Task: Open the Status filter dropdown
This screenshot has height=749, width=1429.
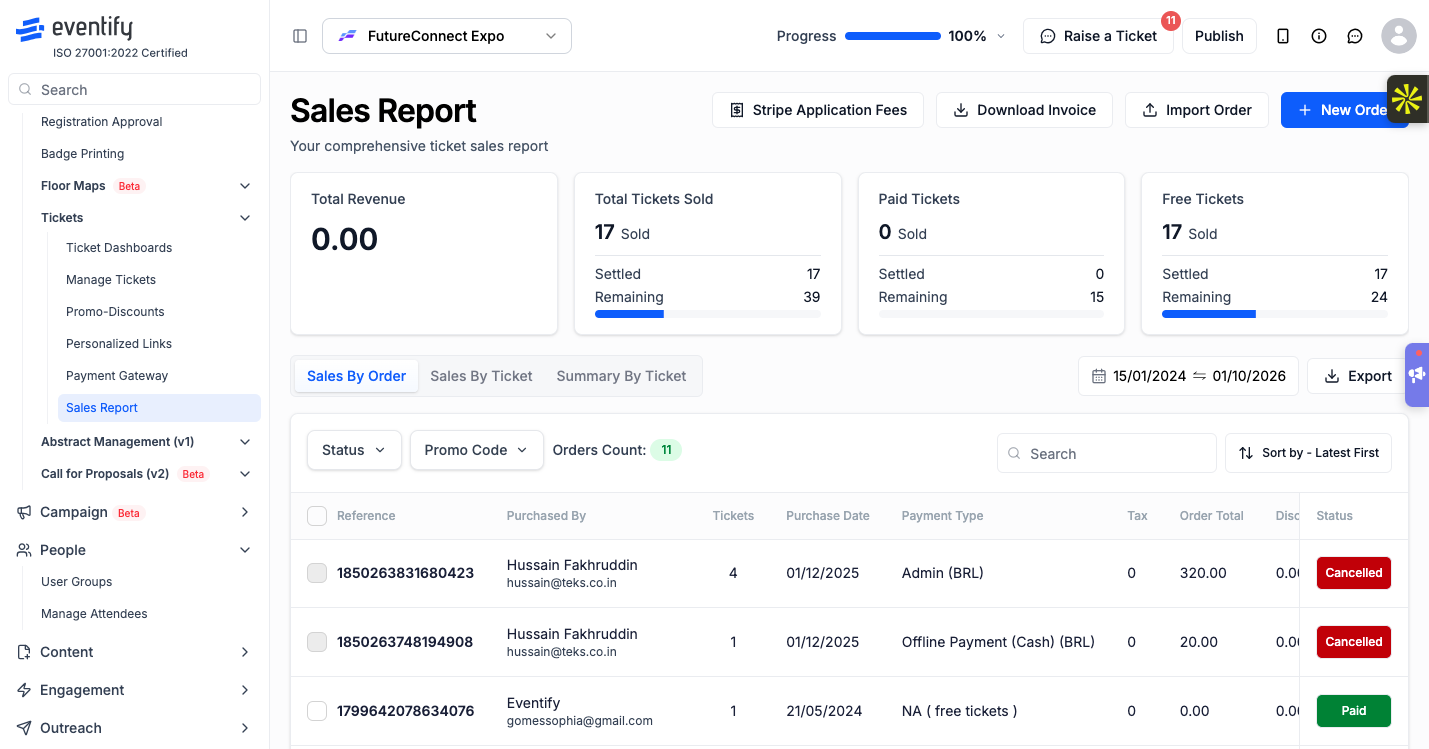Action: (354, 450)
